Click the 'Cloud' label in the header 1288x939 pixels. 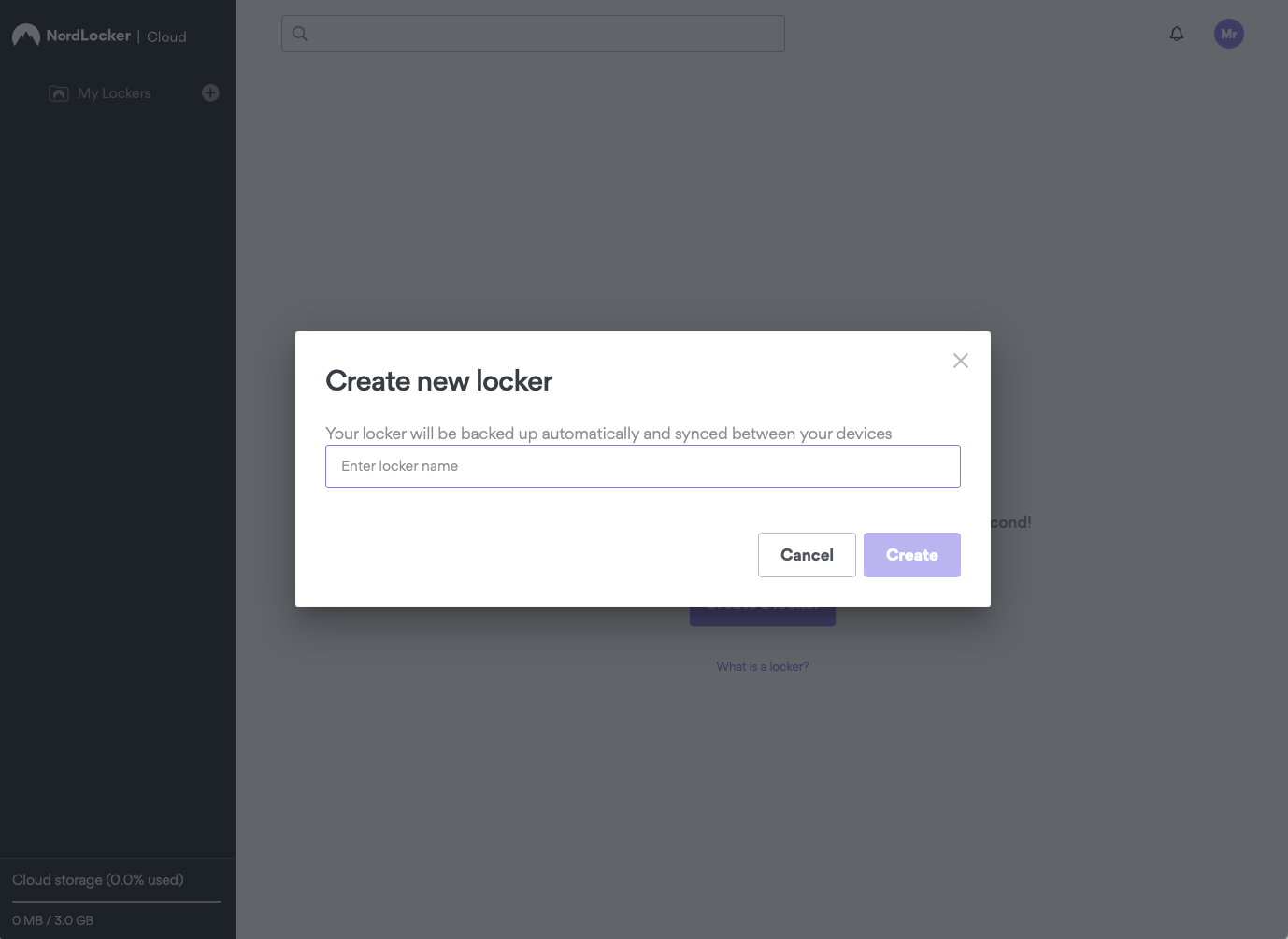coord(166,36)
